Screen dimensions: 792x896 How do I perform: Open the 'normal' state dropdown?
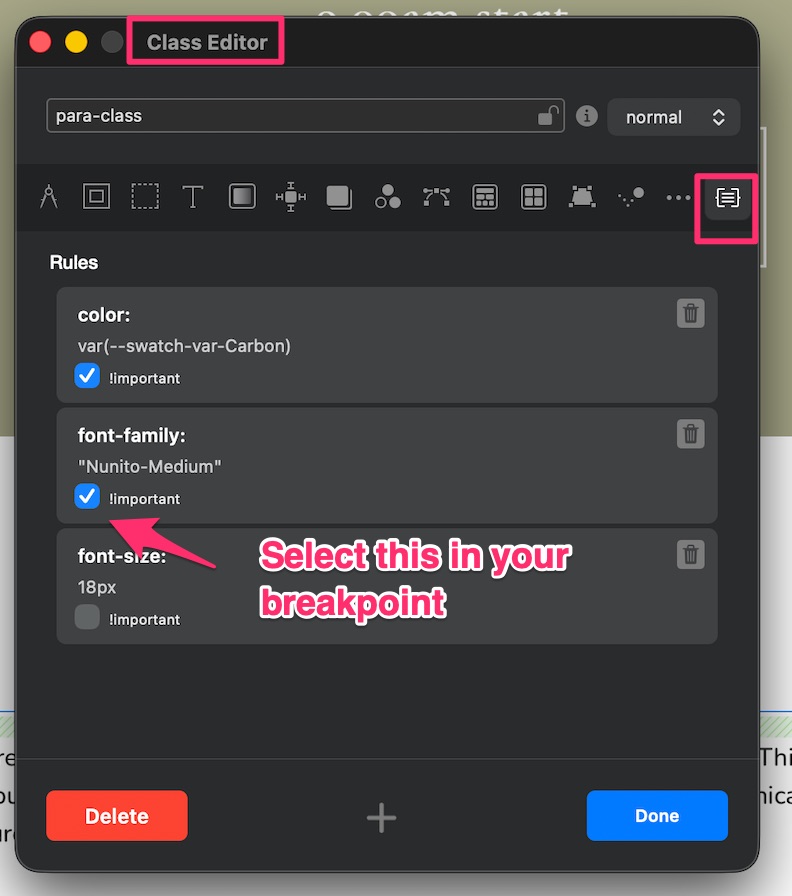(x=673, y=117)
